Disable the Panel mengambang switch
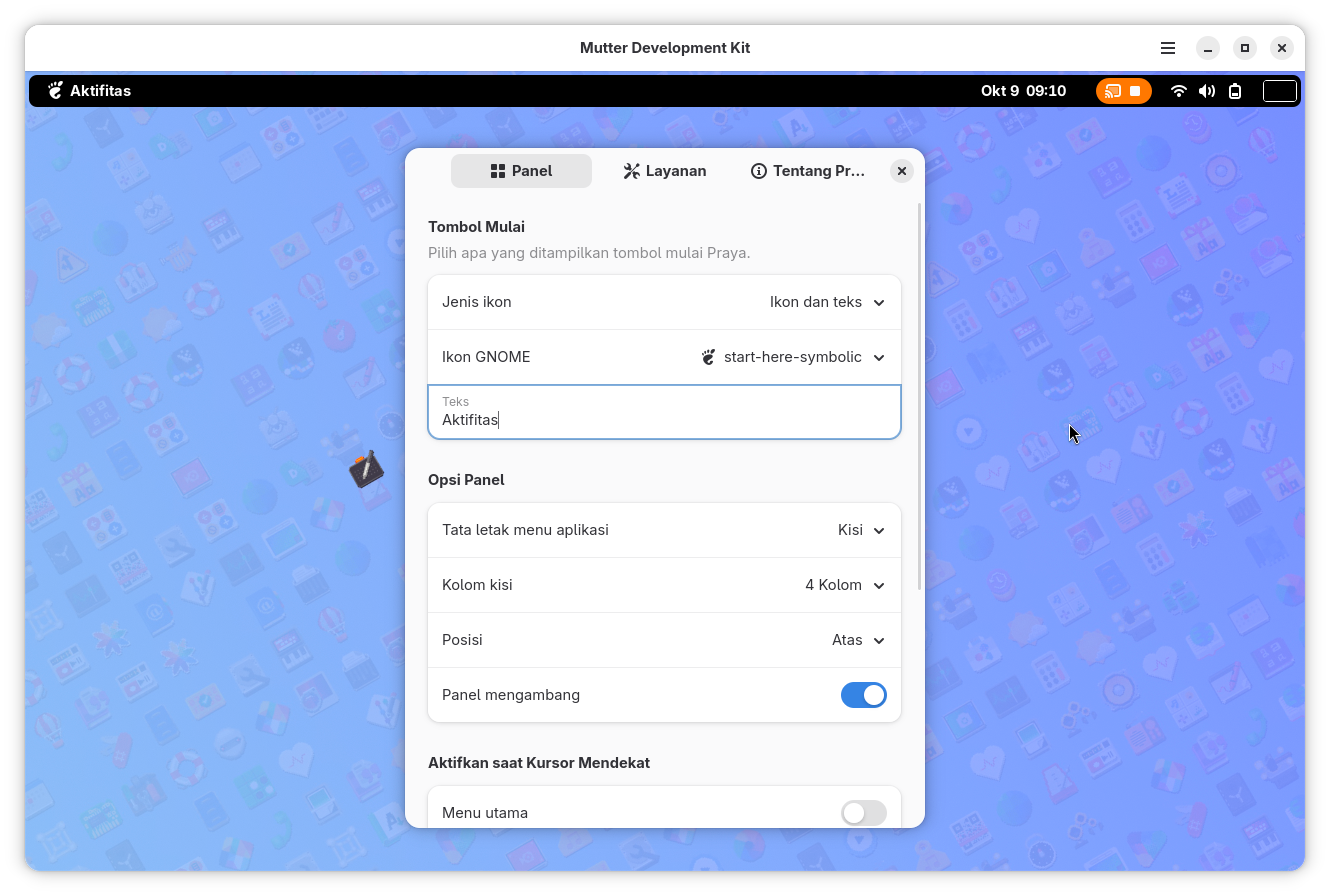The width and height of the screenshot is (1330, 896). click(863, 695)
